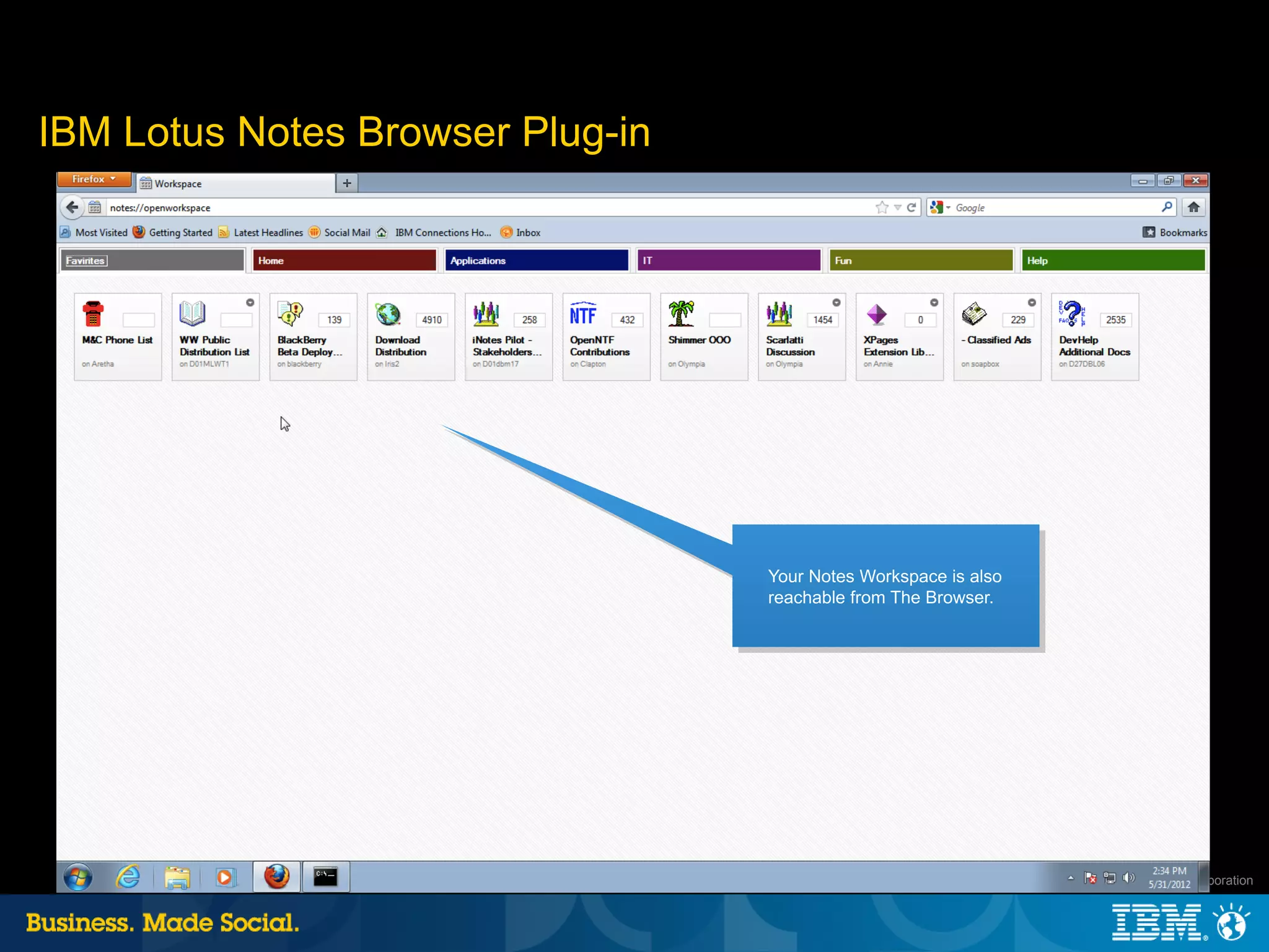The height and width of the screenshot is (952, 1269).
Task: Open the BlackBerry Beta Deploy tile icon
Action: click(x=290, y=313)
